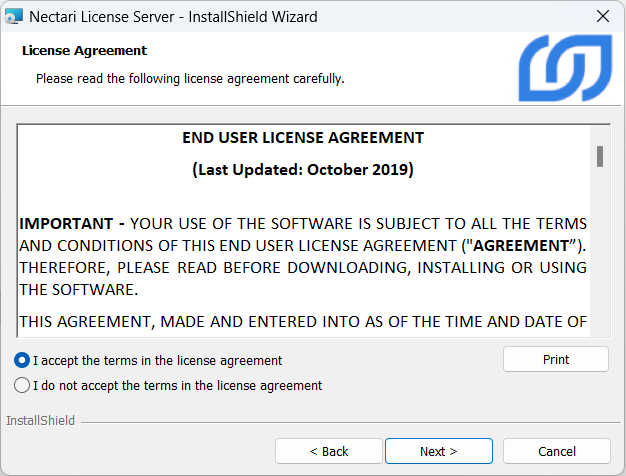
Task: Close the InstallShield Wizard window
Action: click(603, 16)
